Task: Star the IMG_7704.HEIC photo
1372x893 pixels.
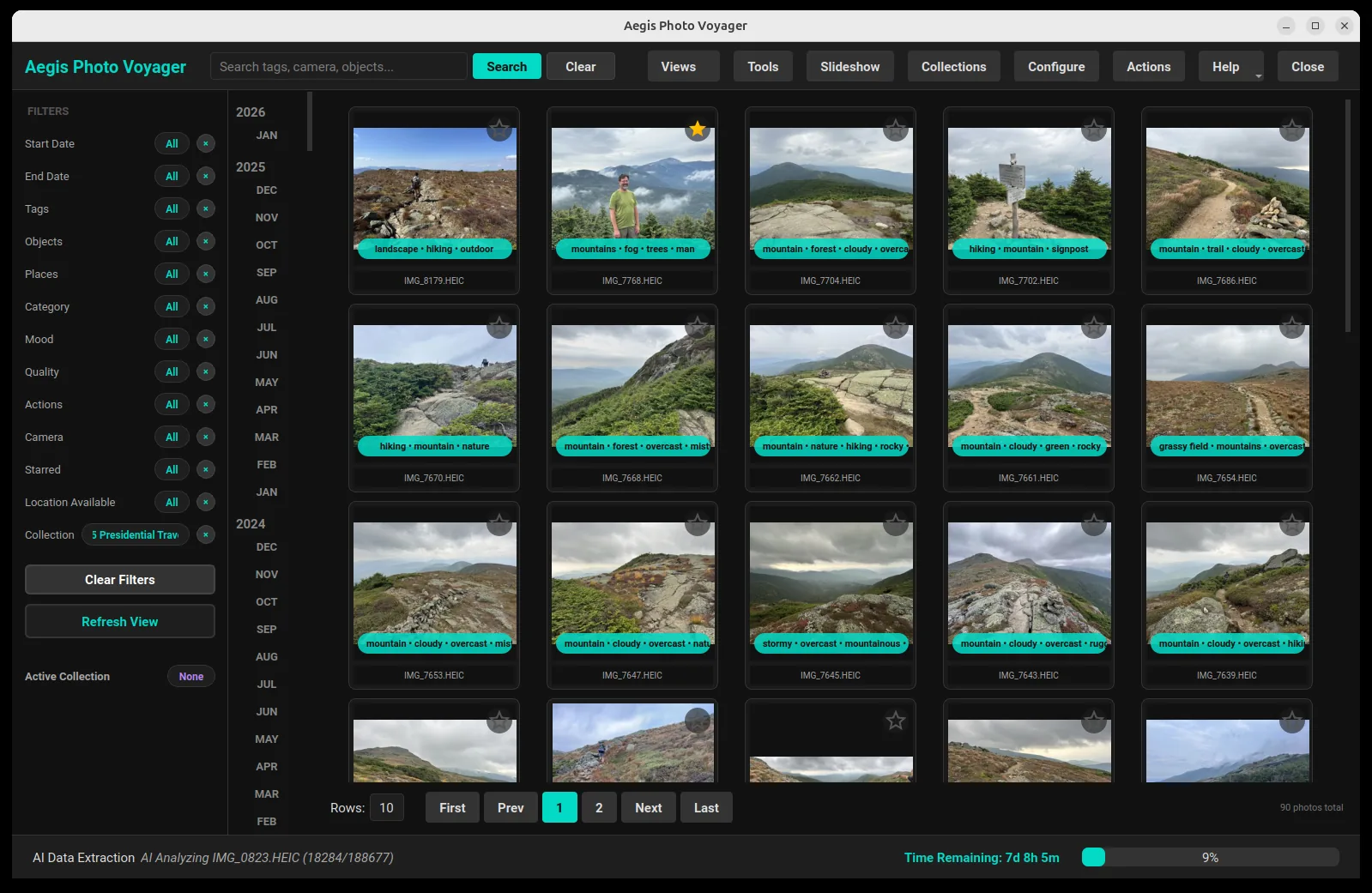Action: [896, 130]
